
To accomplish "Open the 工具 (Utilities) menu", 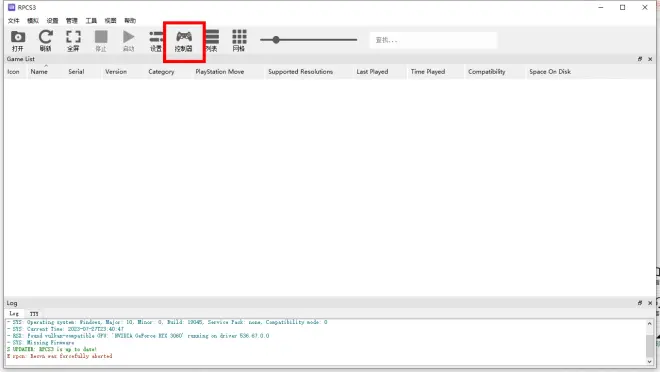I will point(91,21).
